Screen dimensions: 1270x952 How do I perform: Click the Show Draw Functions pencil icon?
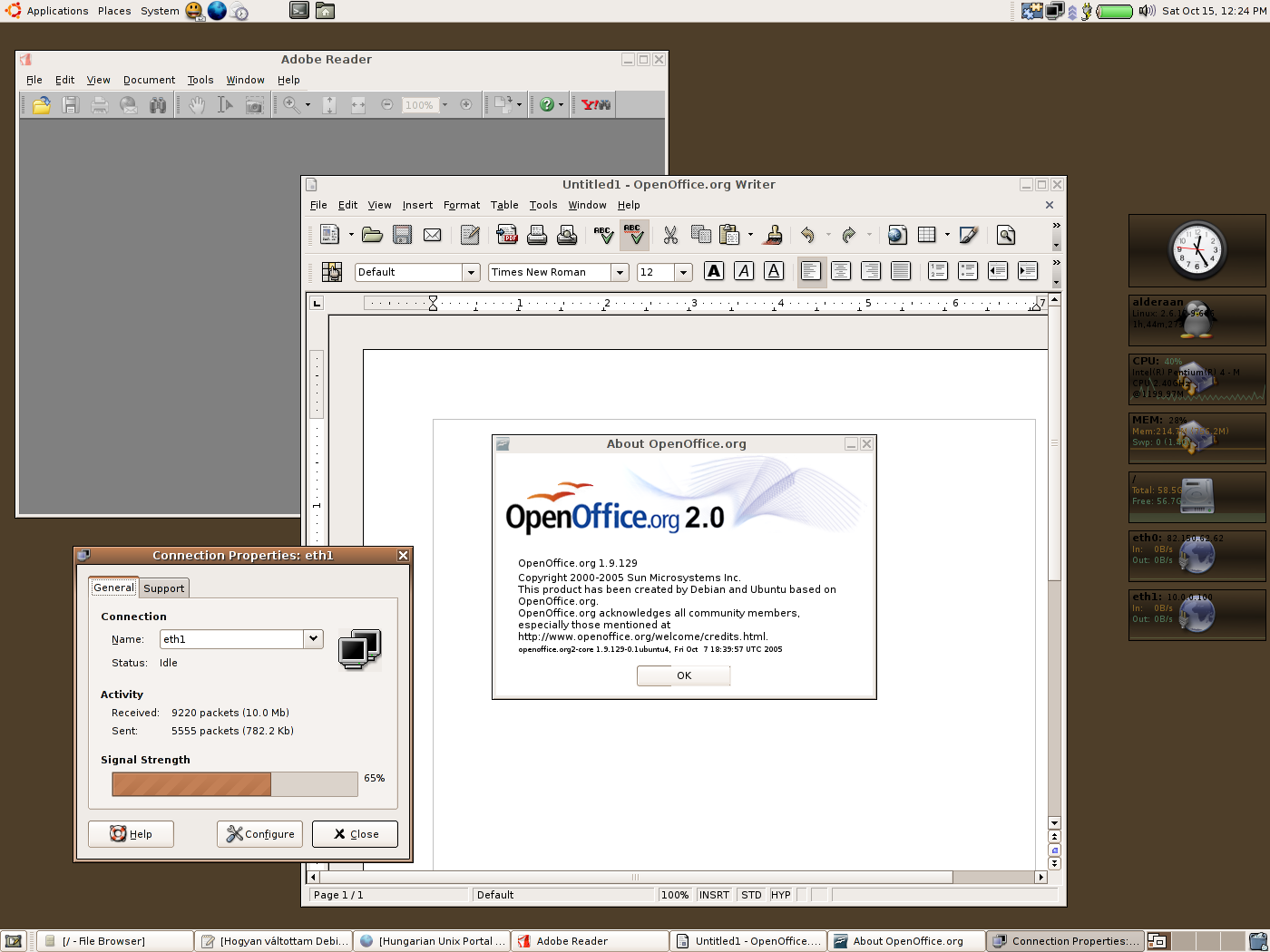point(968,235)
